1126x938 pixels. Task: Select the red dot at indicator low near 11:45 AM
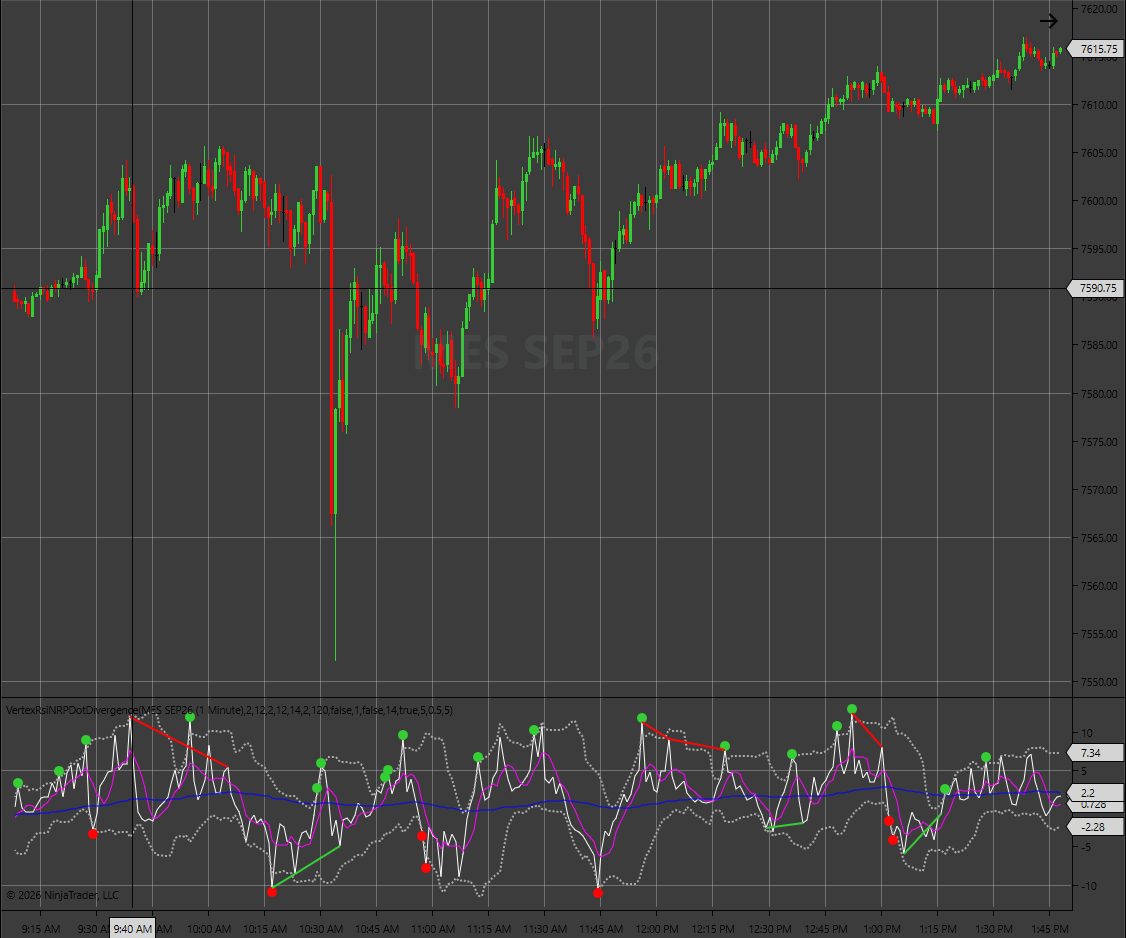(598, 893)
